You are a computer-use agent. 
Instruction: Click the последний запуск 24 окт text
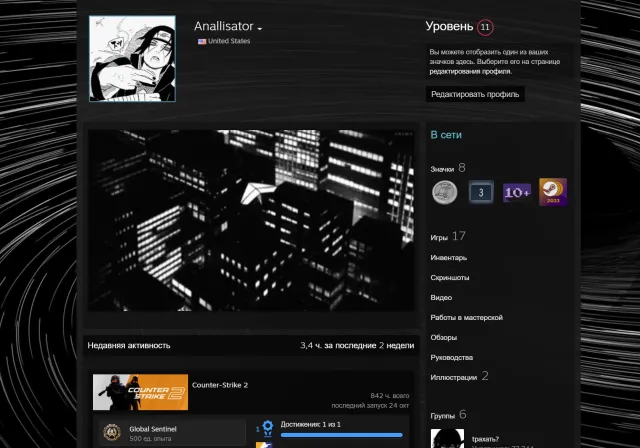(x=370, y=406)
